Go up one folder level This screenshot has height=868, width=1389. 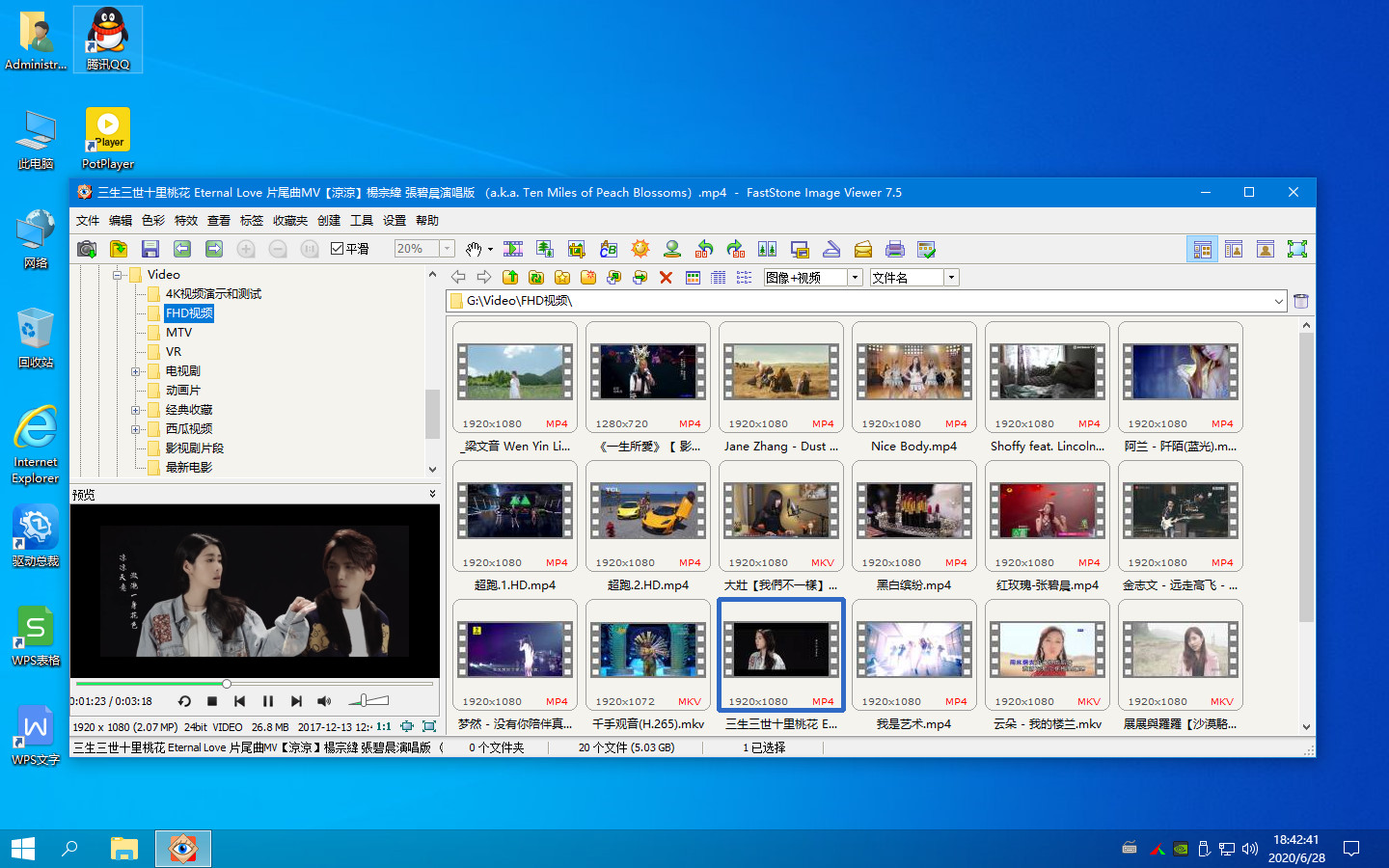click(x=510, y=278)
